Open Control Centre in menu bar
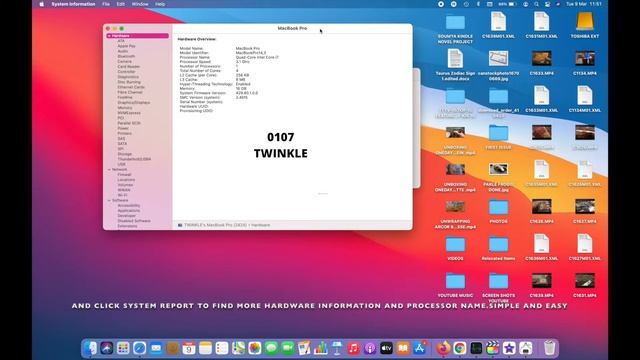This screenshot has width=640, height=360. tap(547, 4)
